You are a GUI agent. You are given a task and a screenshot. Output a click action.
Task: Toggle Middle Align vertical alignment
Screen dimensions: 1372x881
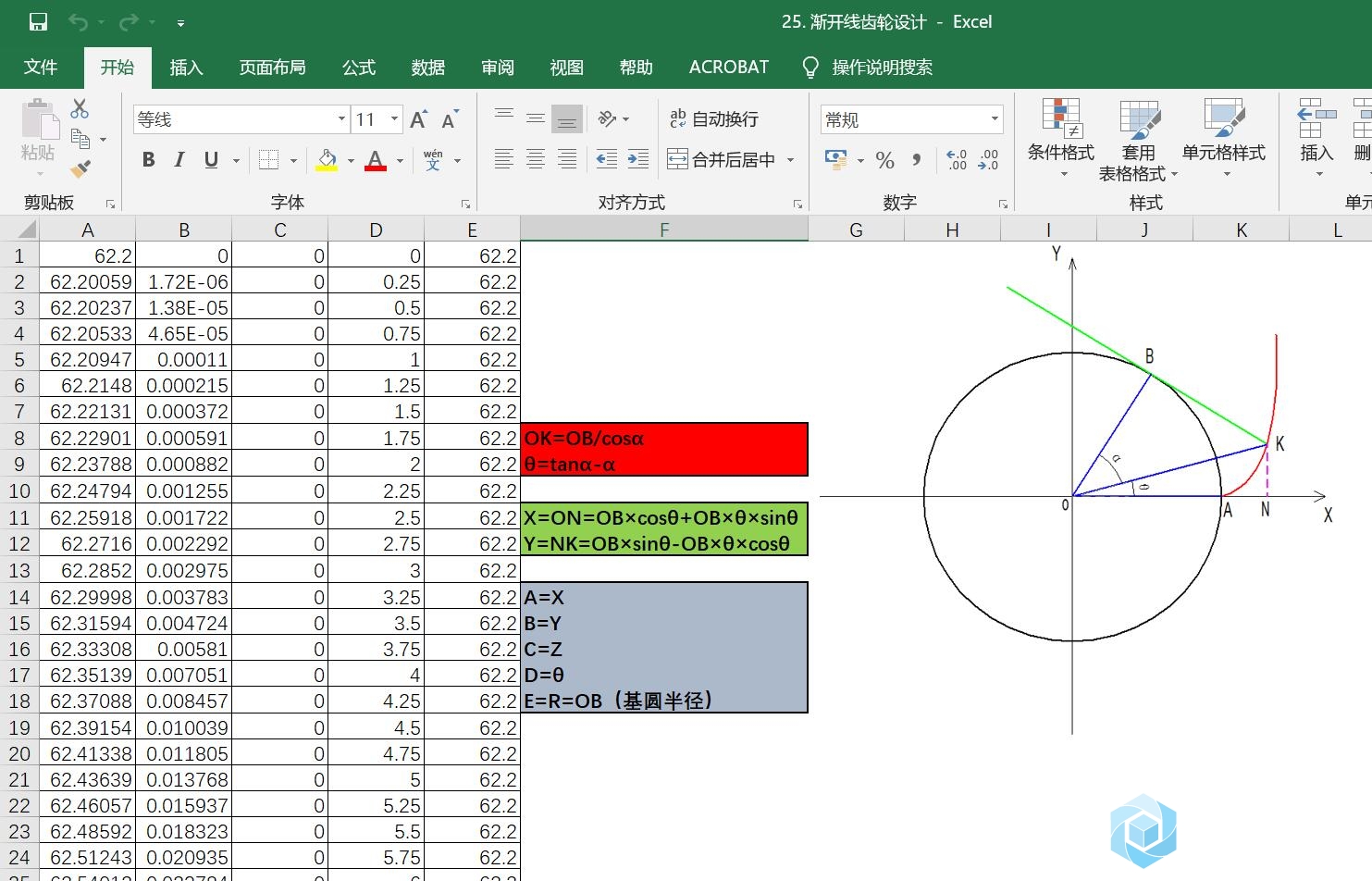[536, 118]
